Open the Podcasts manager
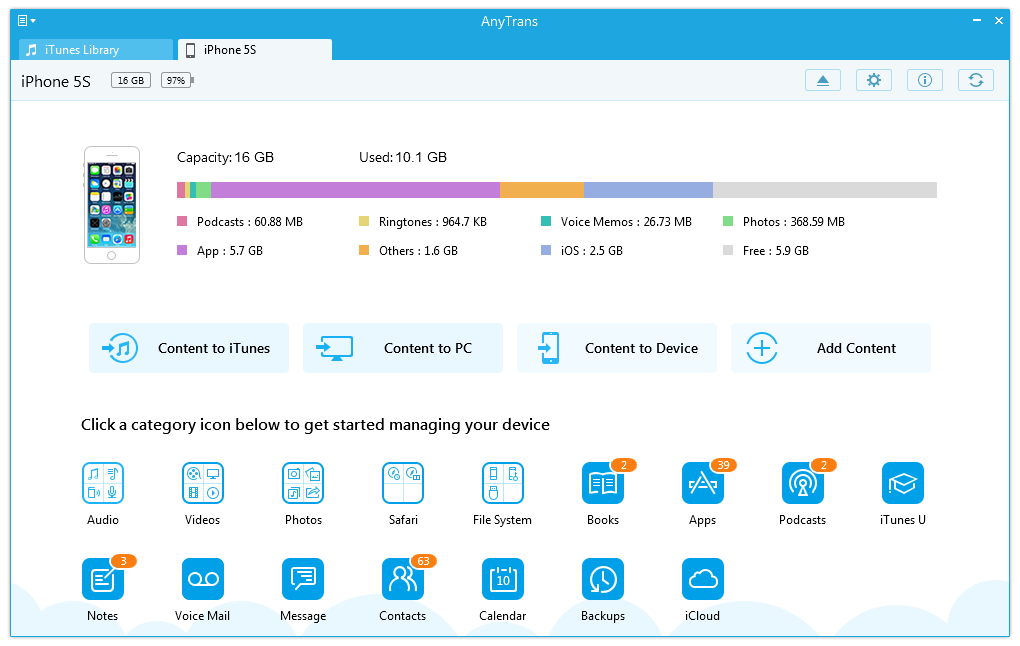The width and height of the screenshot is (1020, 646). pos(802,483)
